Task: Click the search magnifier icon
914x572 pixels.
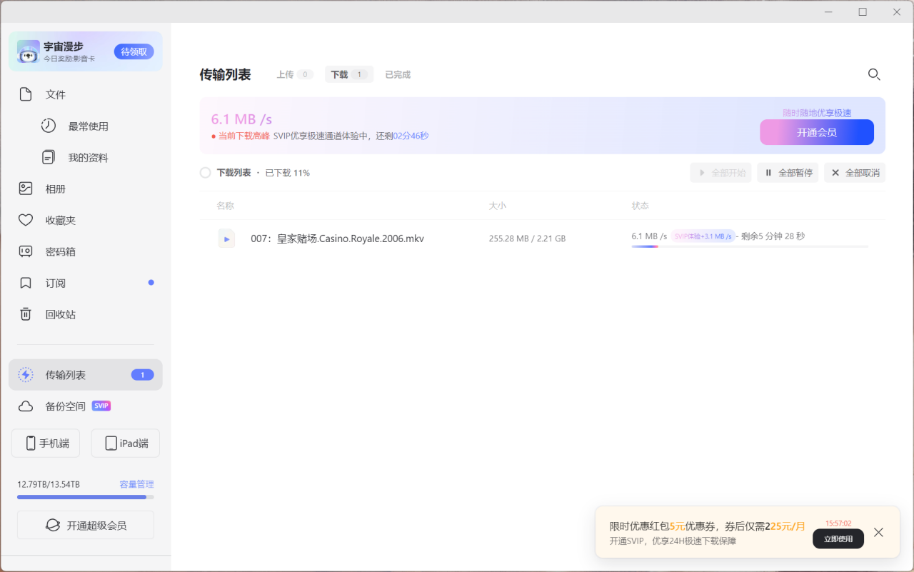Action: (x=873, y=74)
